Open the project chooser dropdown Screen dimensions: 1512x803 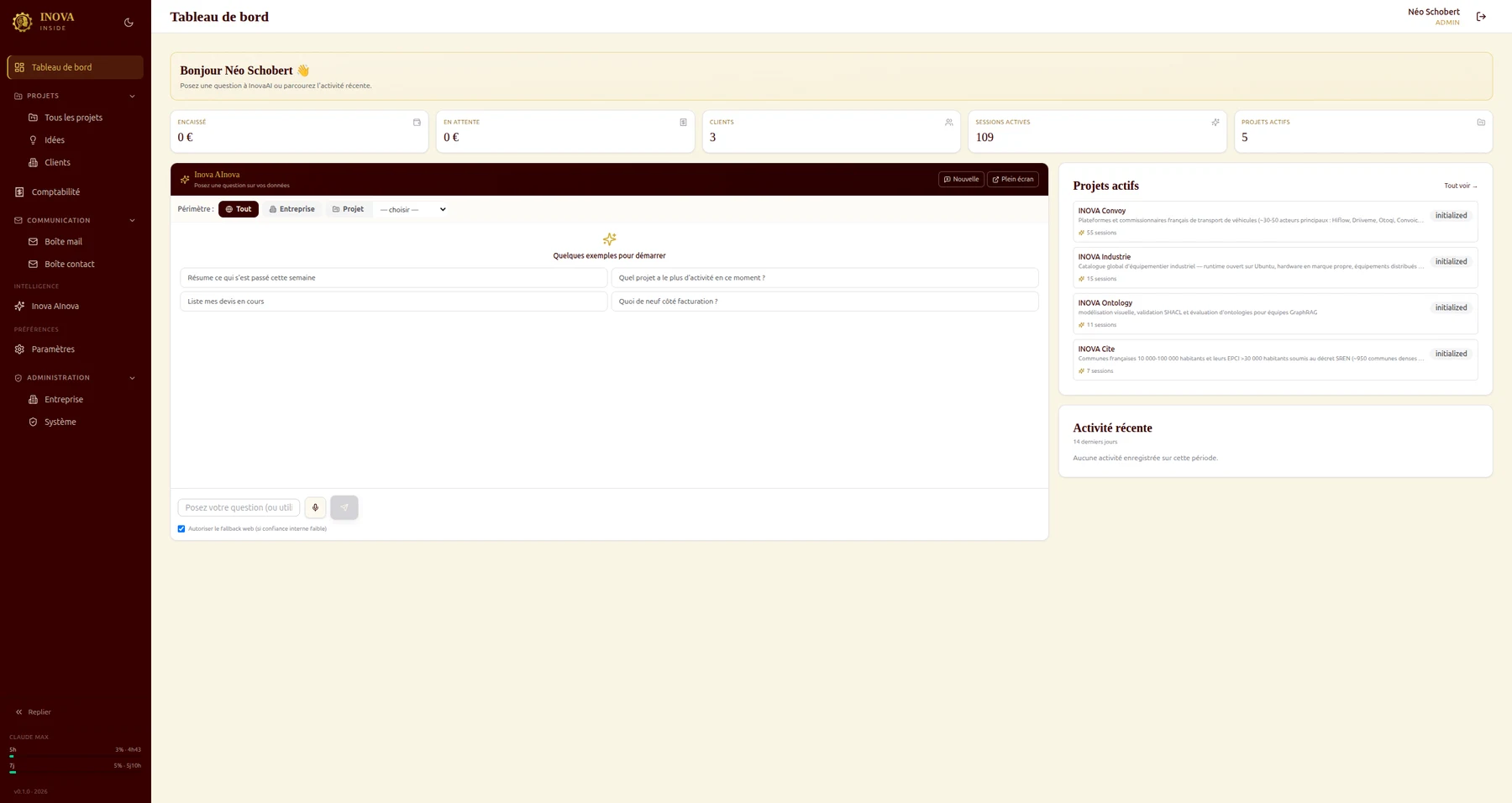tap(412, 210)
